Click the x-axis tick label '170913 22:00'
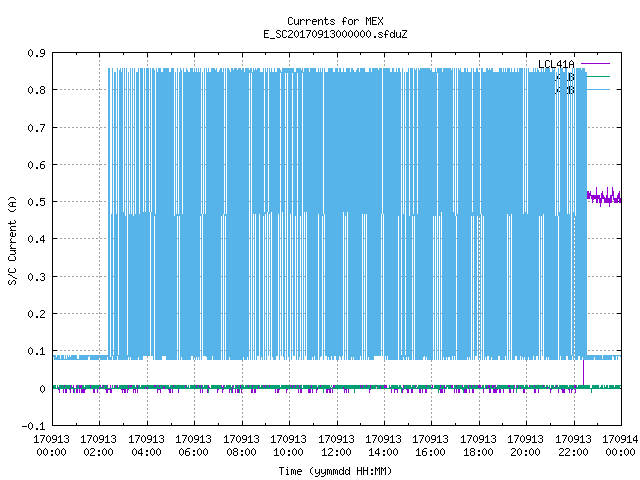Viewport: 640px width, 480px height. (x=573, y=446)
